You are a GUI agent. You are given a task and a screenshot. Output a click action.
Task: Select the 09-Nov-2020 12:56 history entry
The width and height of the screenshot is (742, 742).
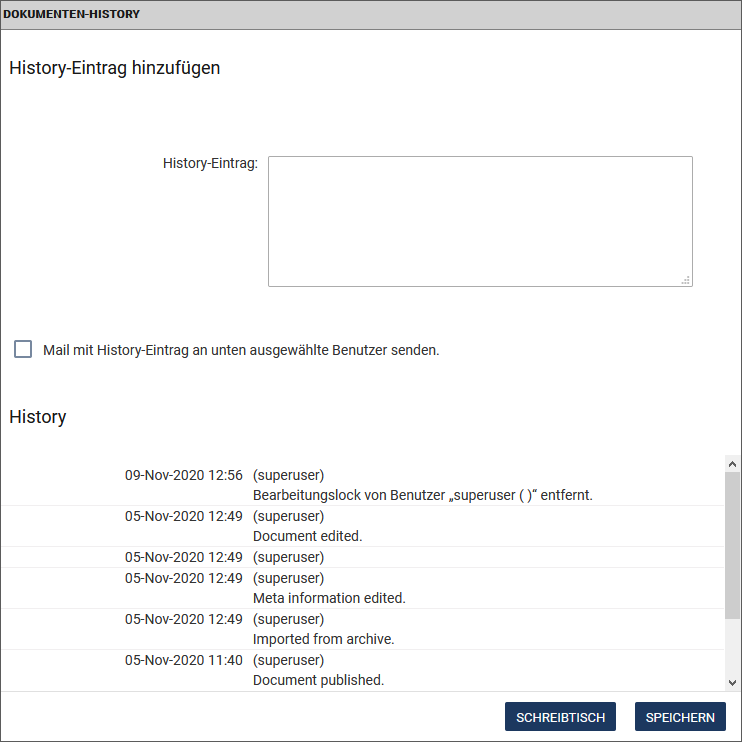tap(362, 485)
